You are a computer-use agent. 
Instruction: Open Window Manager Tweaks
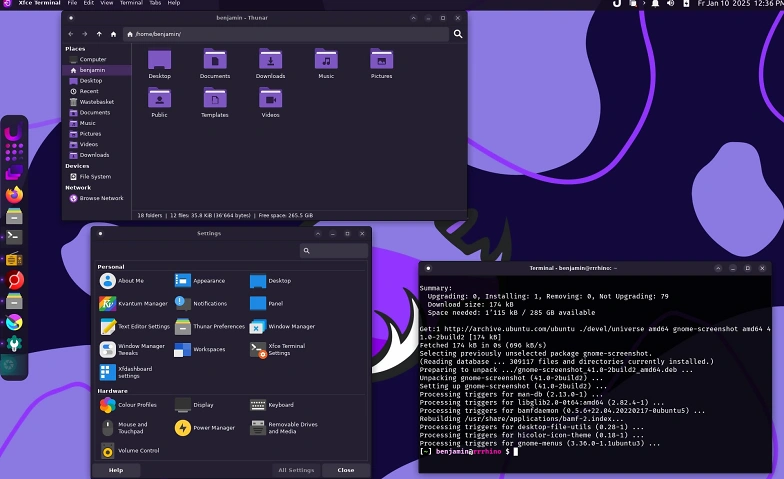[132, 350]
